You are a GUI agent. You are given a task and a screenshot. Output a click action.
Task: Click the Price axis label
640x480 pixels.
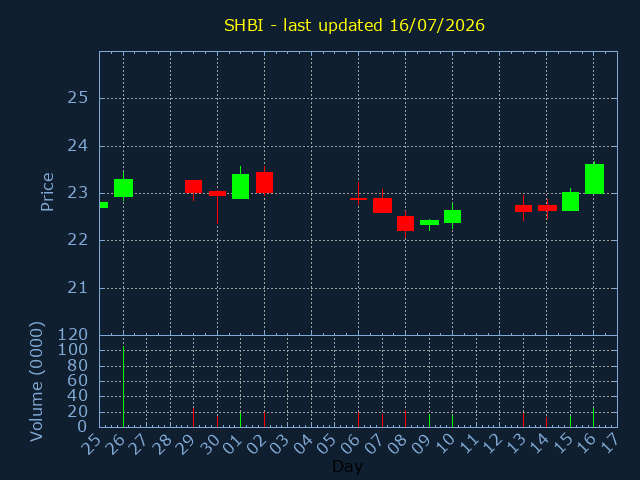(47, 192)
